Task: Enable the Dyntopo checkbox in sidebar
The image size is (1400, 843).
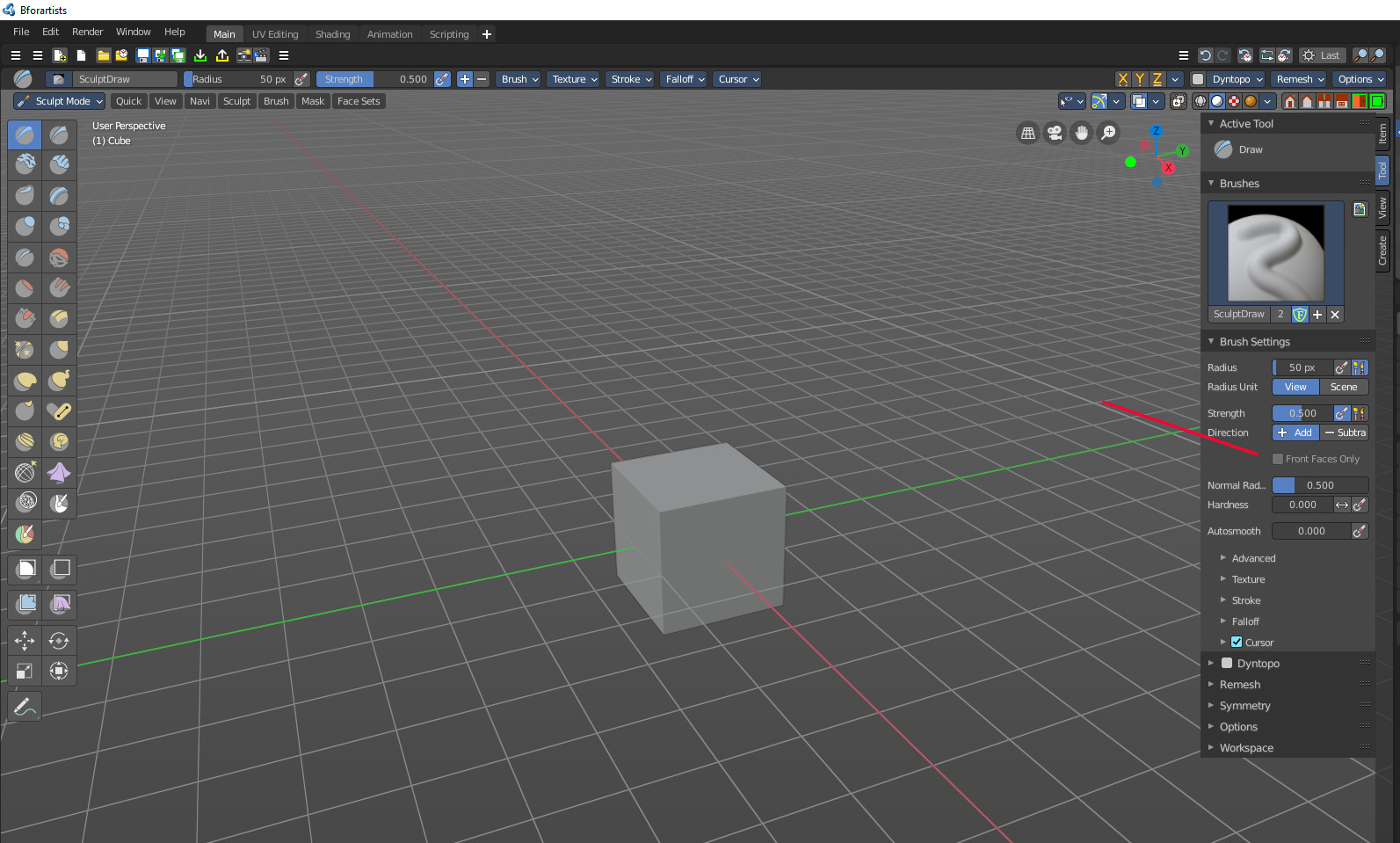Action: click(x=1227, y=664)
